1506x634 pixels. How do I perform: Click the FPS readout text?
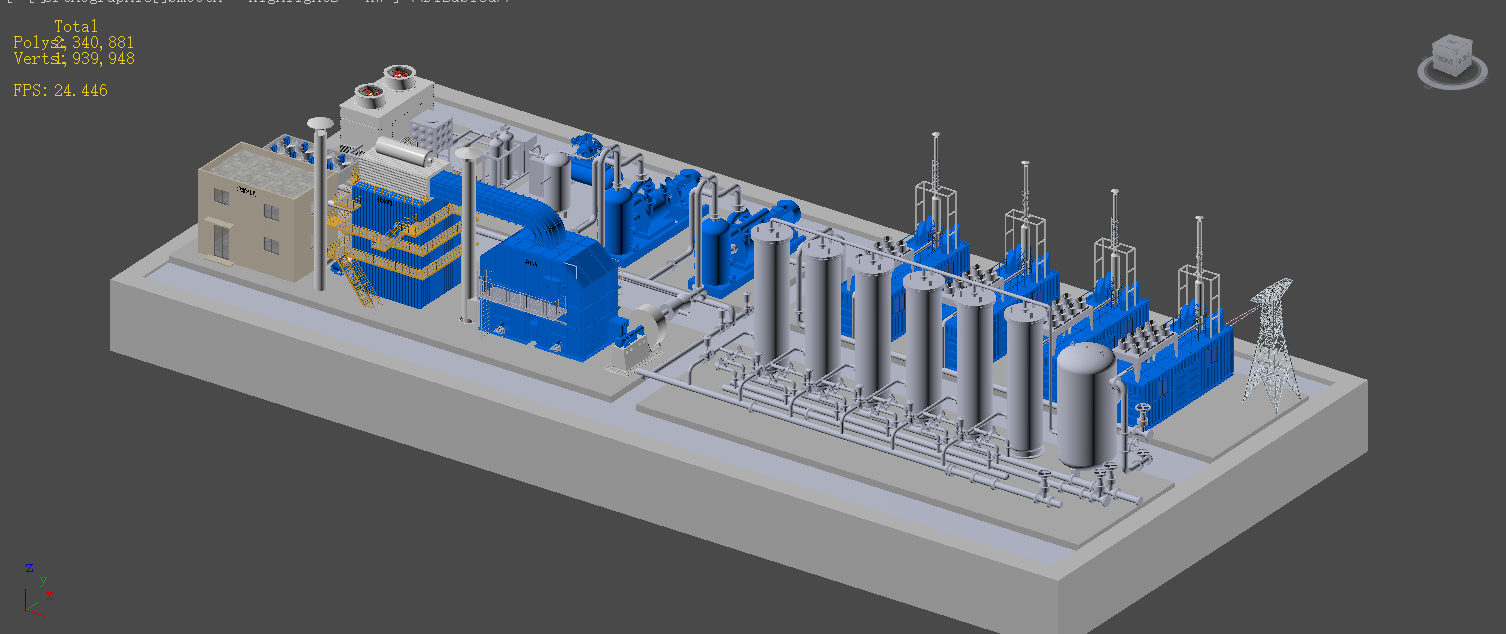click(60, 90)
